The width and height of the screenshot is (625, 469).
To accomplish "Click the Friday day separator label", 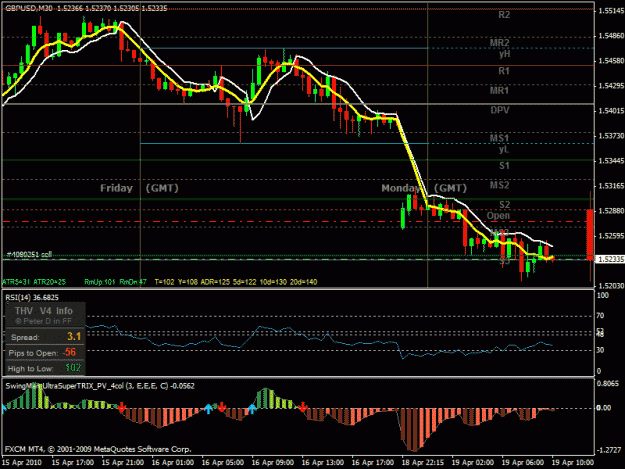I will pos(116,188).
